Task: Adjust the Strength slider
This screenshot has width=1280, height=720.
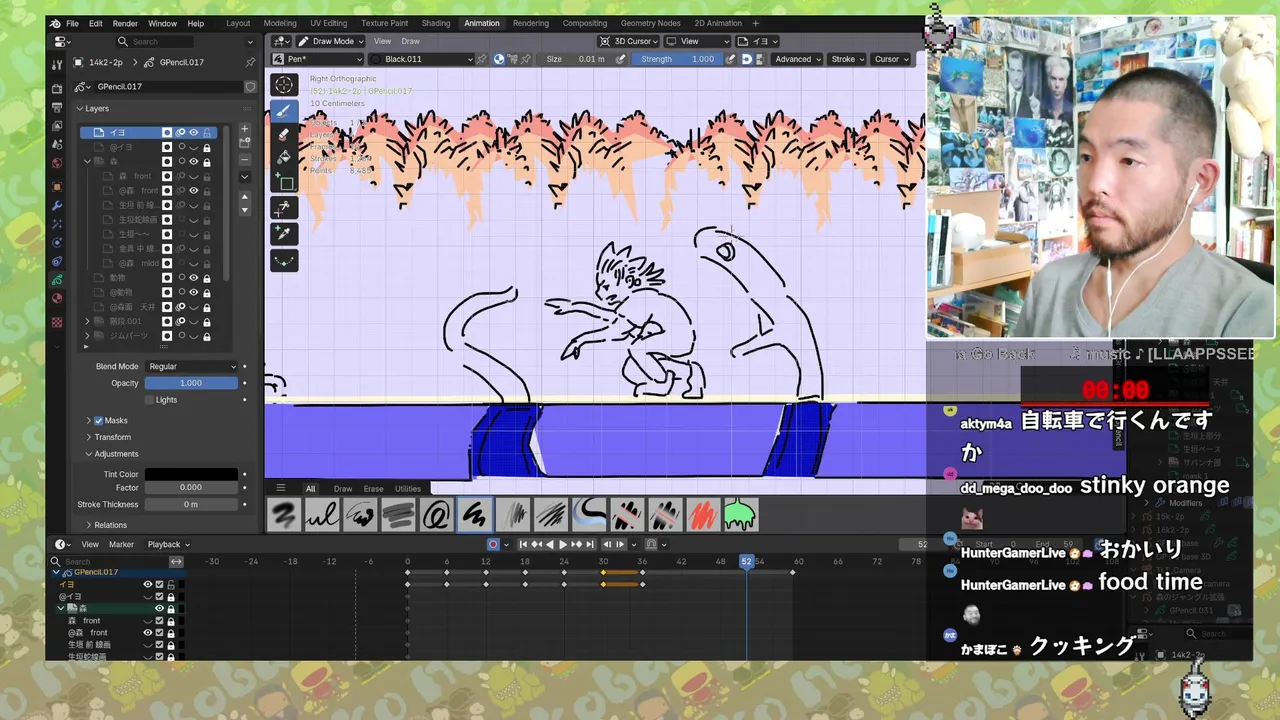Action: tap(679, 59)
